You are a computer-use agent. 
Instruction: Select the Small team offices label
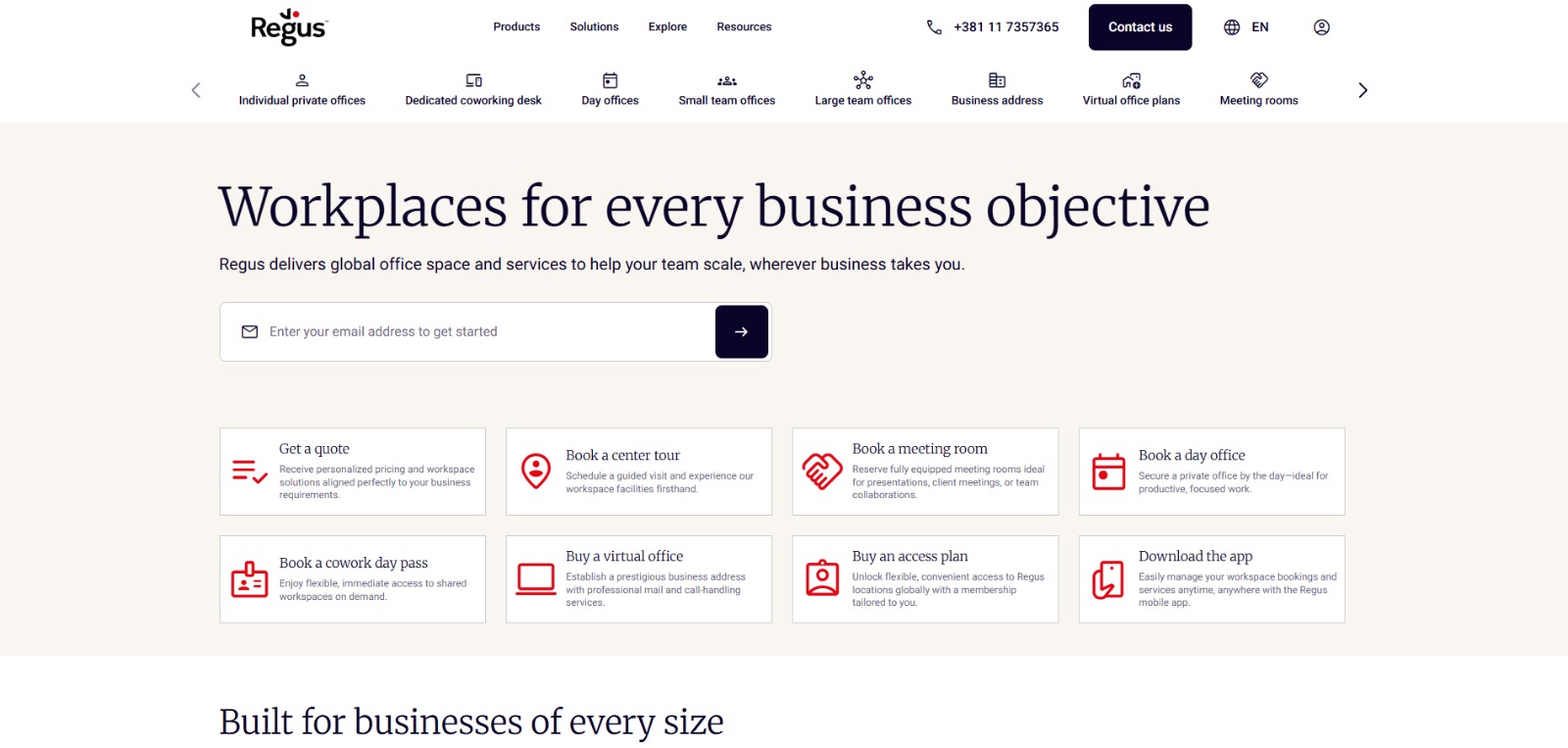point(727,101)
